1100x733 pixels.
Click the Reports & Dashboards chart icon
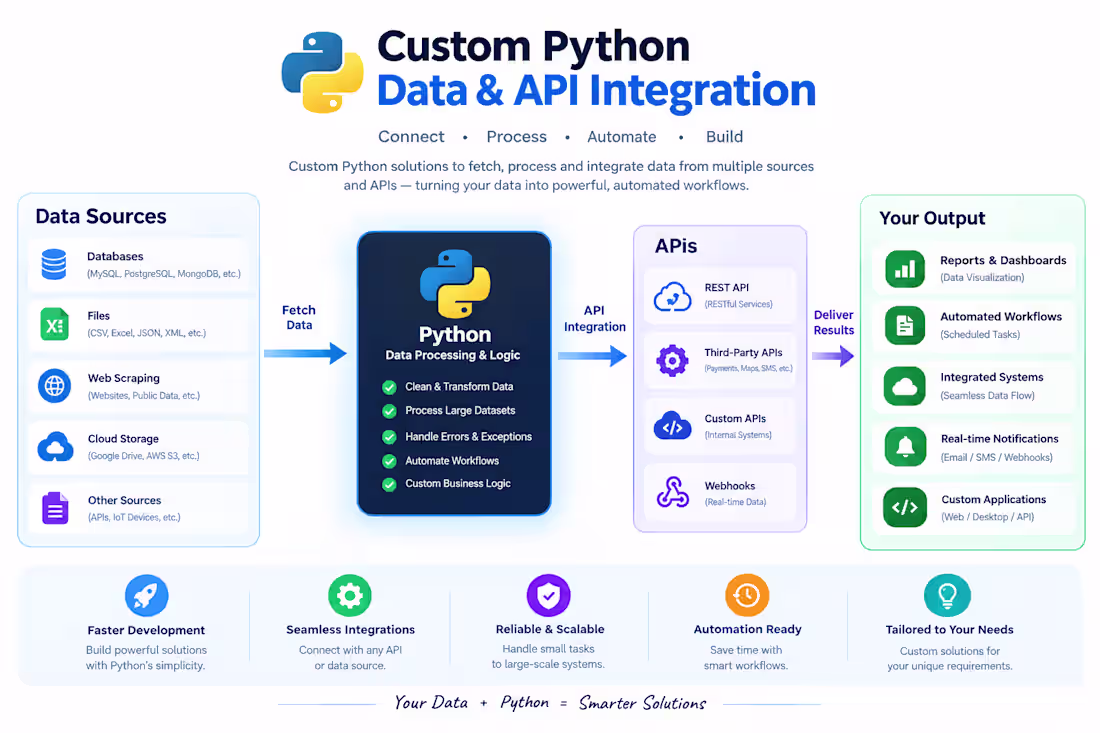[x=905, y=269]
